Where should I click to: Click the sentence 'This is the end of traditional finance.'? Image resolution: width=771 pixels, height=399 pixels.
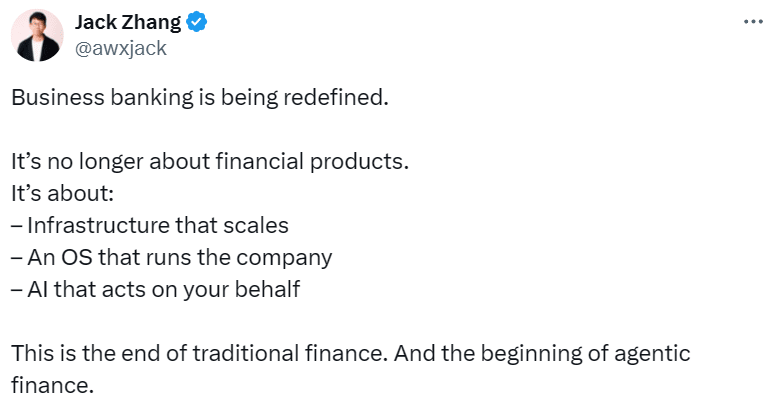tap(199, 353)
